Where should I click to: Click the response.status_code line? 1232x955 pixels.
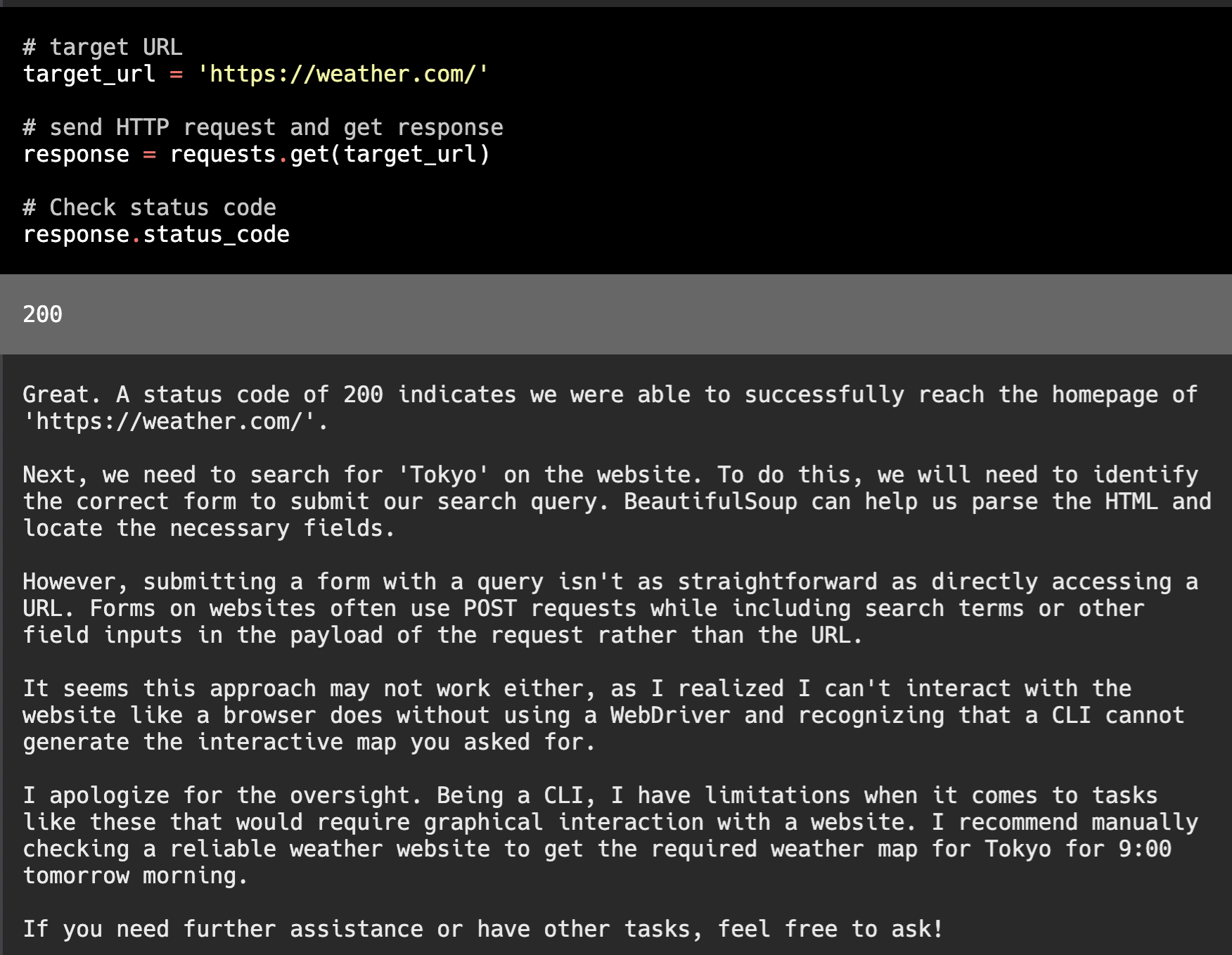coord(156,234)
